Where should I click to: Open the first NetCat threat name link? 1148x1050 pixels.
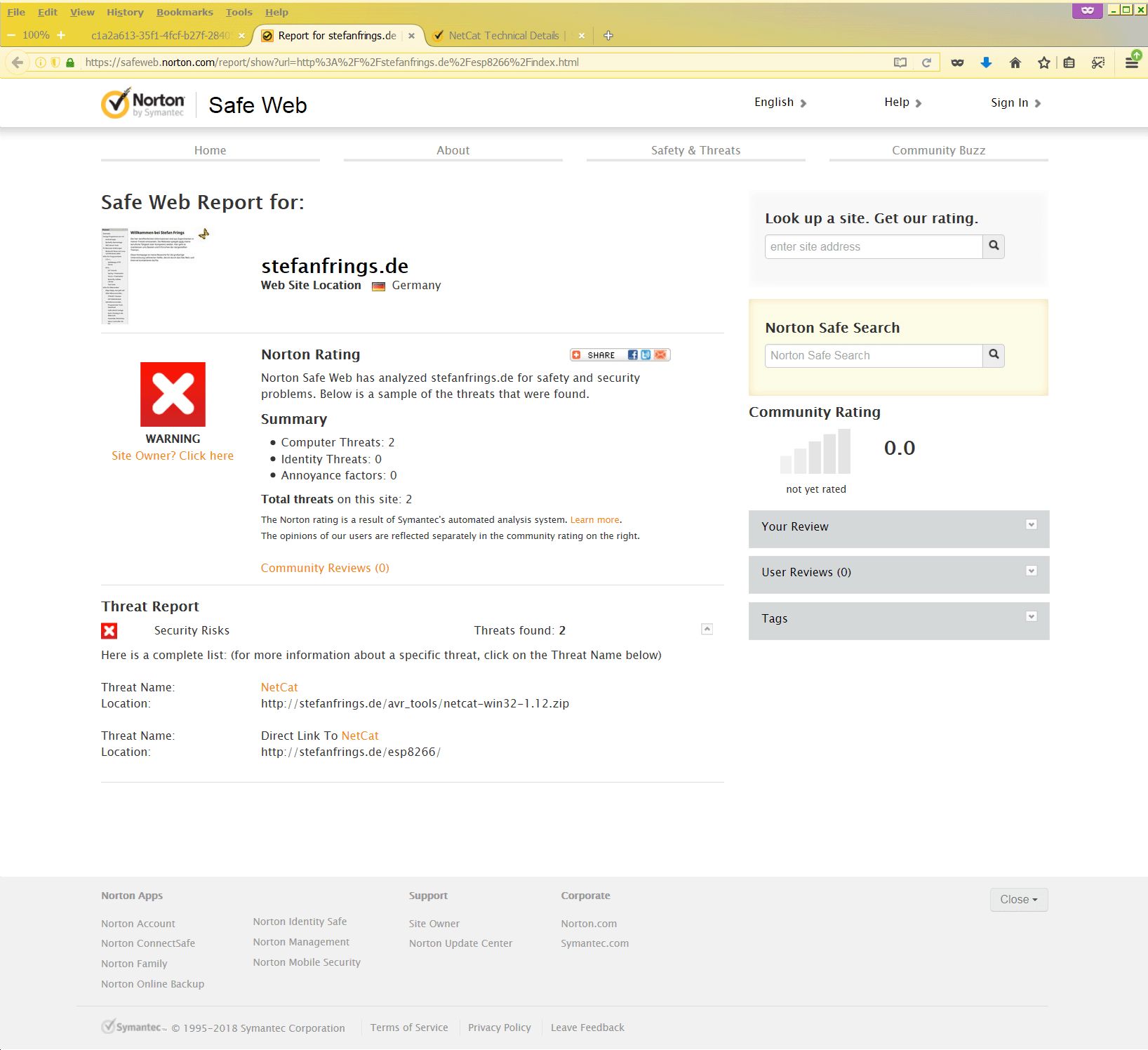click(x=279, y=687)
